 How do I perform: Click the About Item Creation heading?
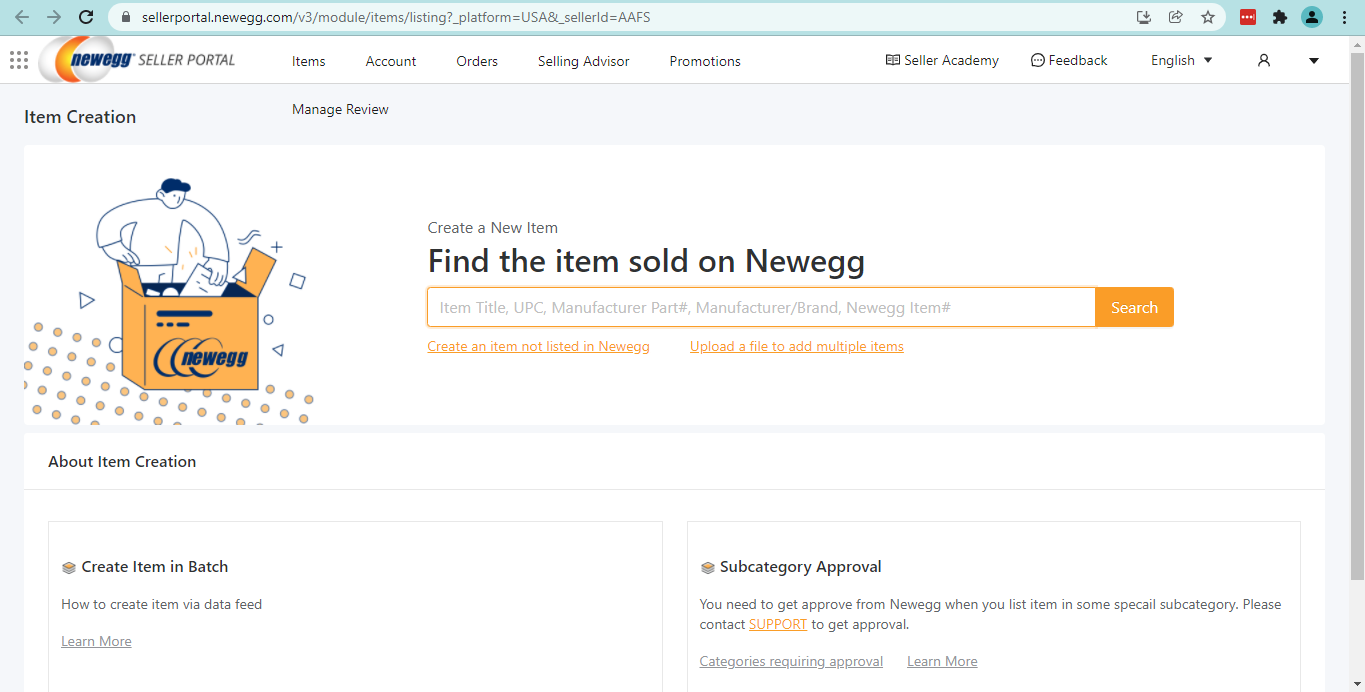pyautogui.click(x=122, y=462)
